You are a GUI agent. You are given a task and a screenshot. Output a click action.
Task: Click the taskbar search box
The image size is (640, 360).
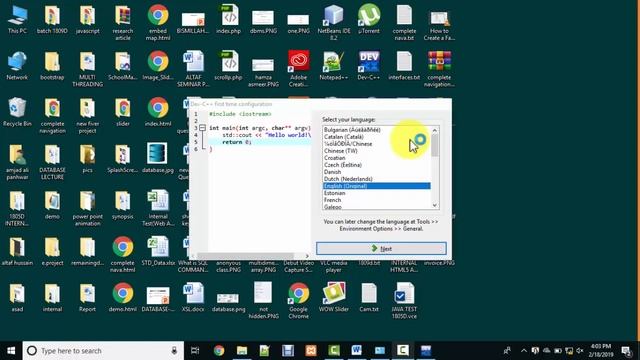[103, 351]
